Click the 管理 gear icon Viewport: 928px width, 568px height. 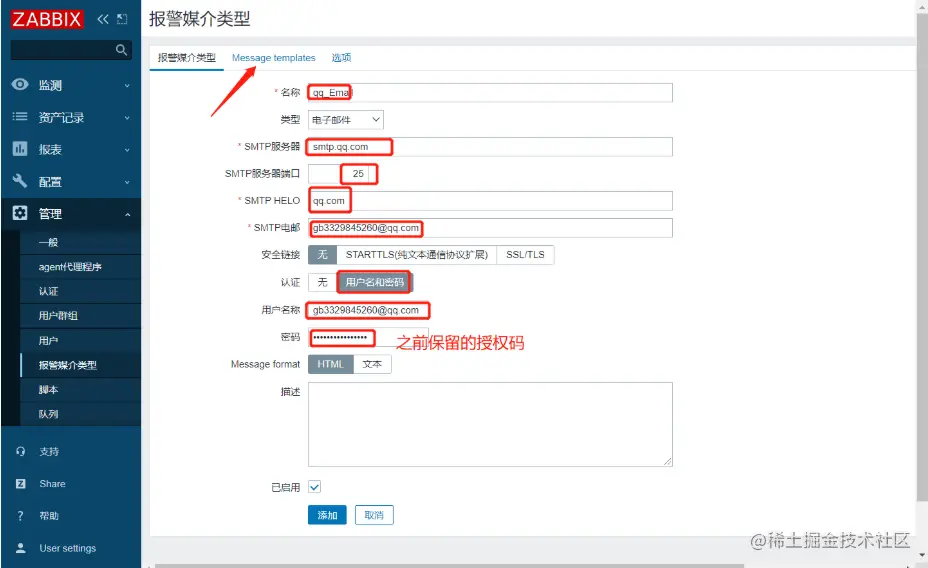20,213
